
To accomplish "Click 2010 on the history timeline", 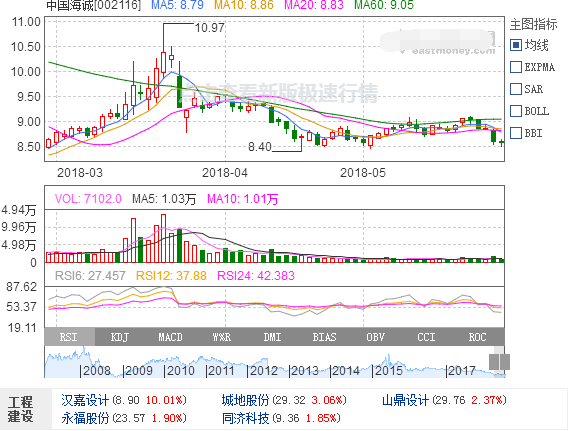I will pos(180,371).
